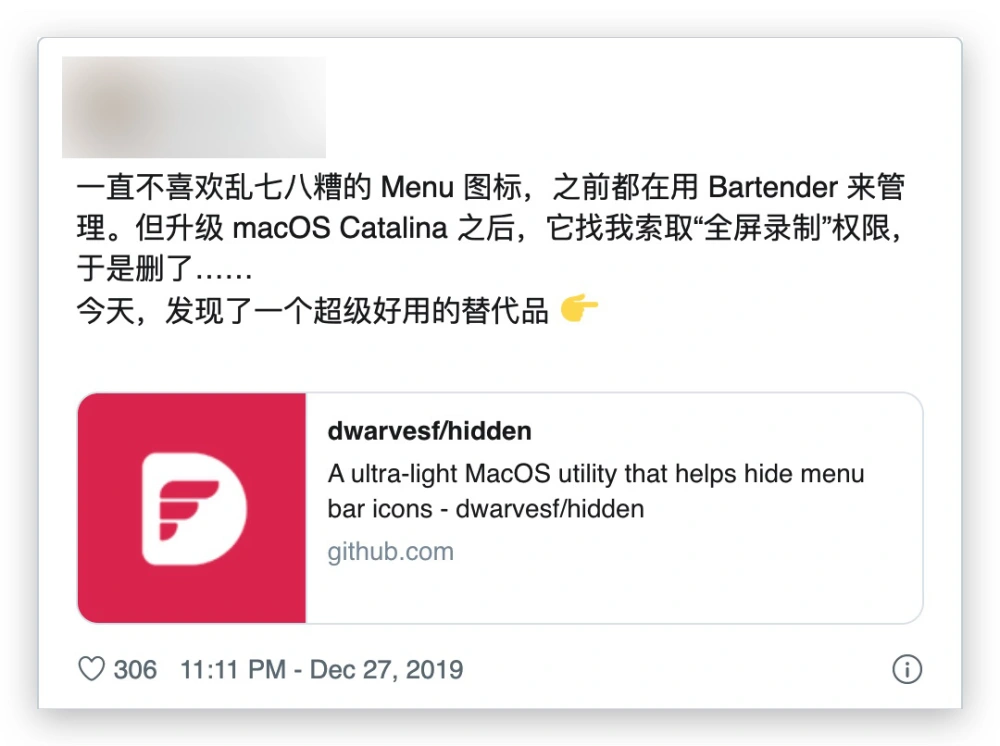This screenshot has height=746, width=1000.
Task: Click blank space right of github.com in the card
Action: (x=682, y=552)
